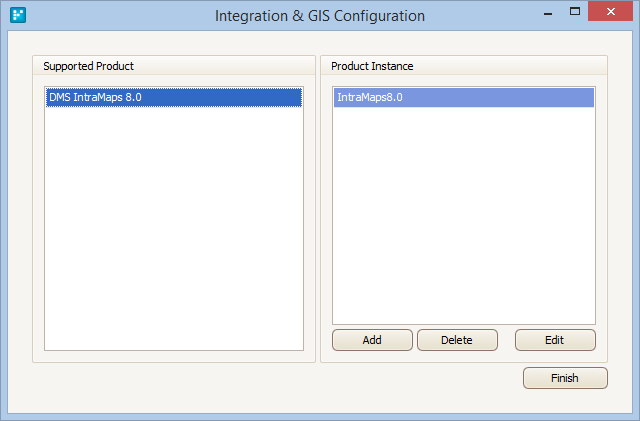Edit the selected product instance
640x421 pixels.
pos(555,340)
